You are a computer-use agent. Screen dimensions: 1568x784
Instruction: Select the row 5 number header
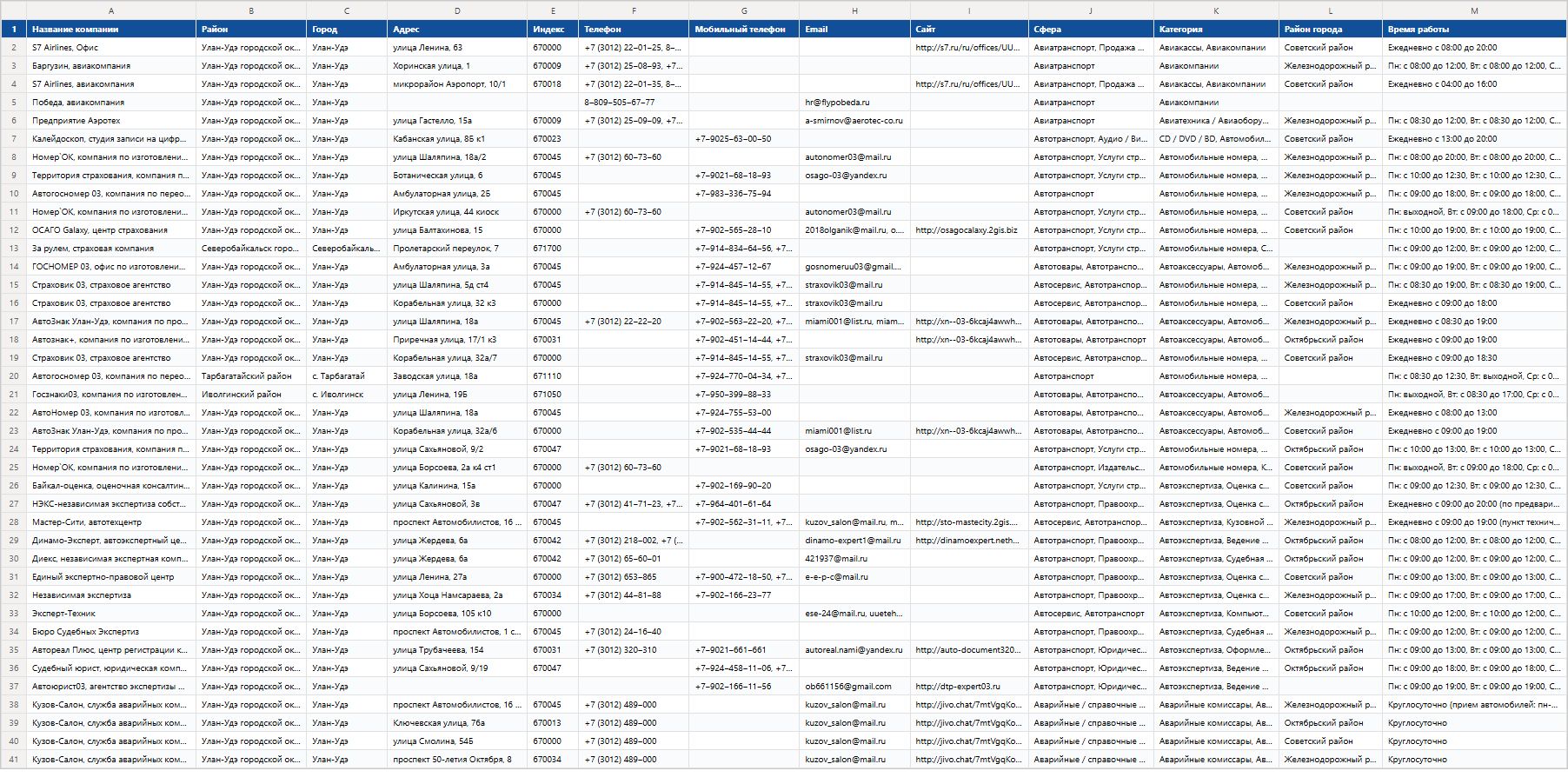14,103
